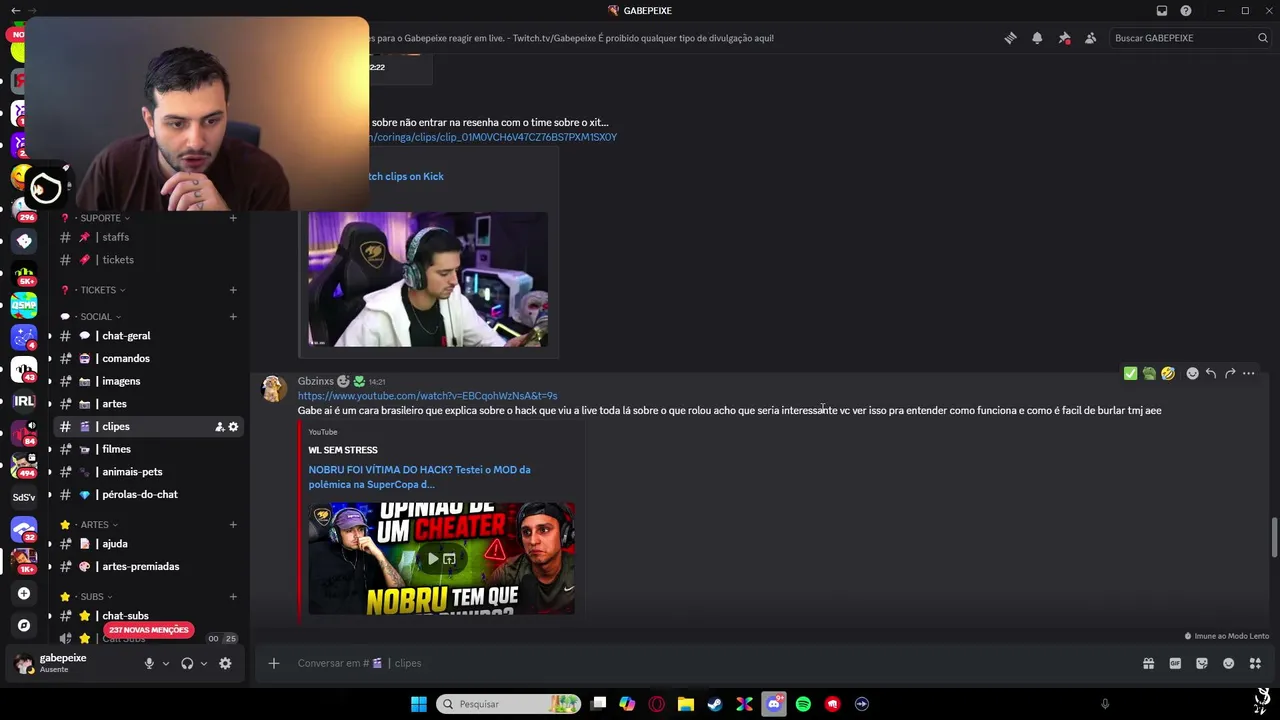Open the Windows Start menu
The height and width of the screenshot is (720, 1280).
419,704
